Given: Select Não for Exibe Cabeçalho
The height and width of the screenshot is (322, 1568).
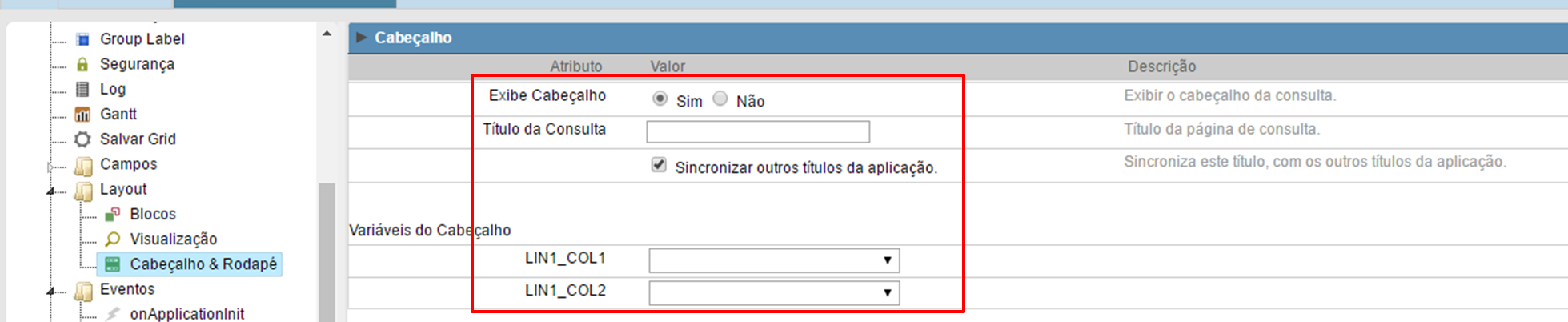Looking at the screenshot, I should 720,99.
